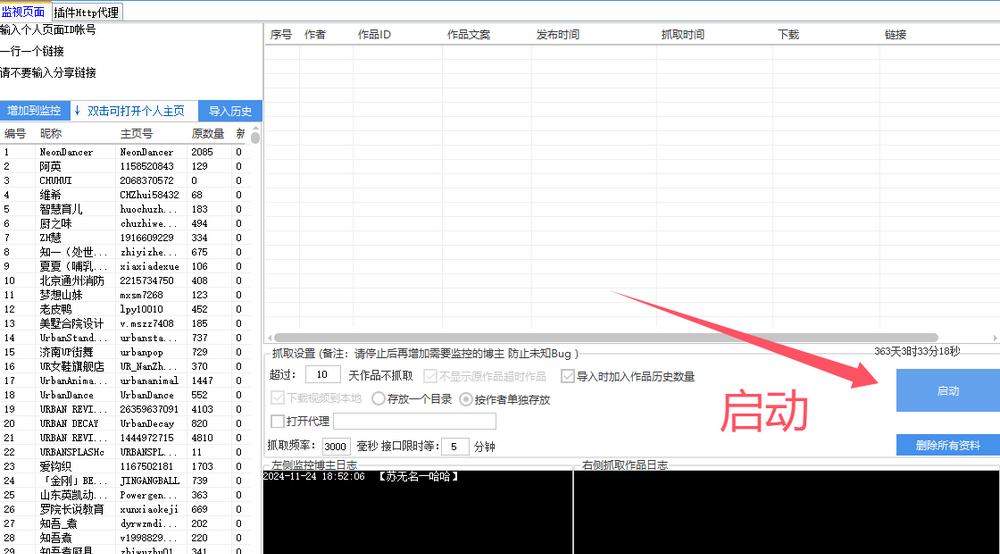Click the 26359637091 homepage number cell
Viewport: 1000px width, 554px height.
click(x=149, y=409)
